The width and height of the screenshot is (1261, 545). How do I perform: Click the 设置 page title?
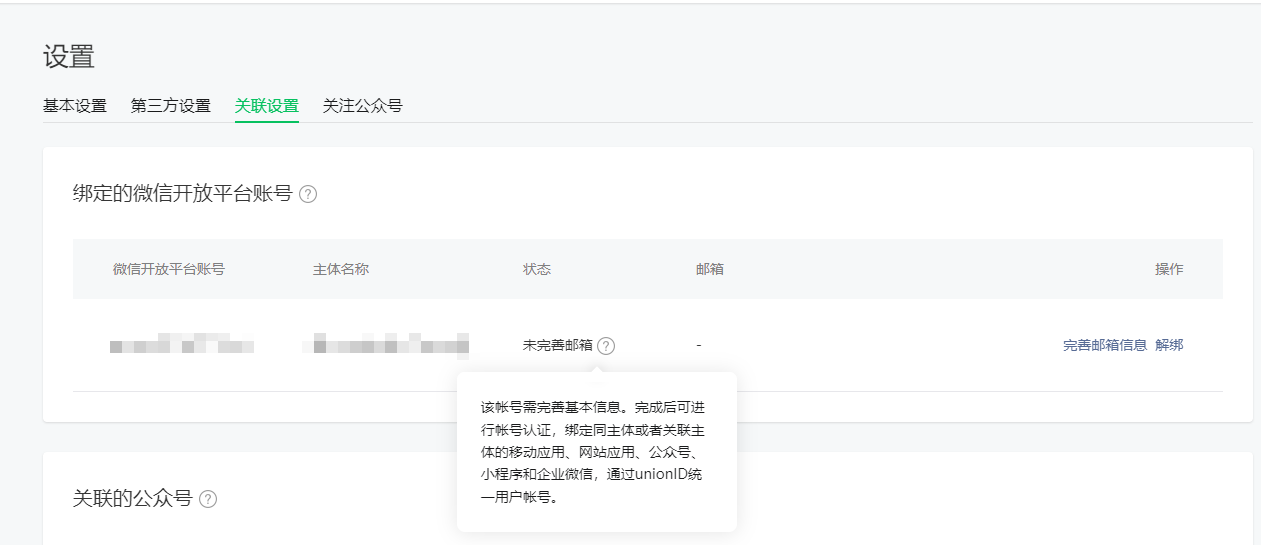(x=69, y=57)
